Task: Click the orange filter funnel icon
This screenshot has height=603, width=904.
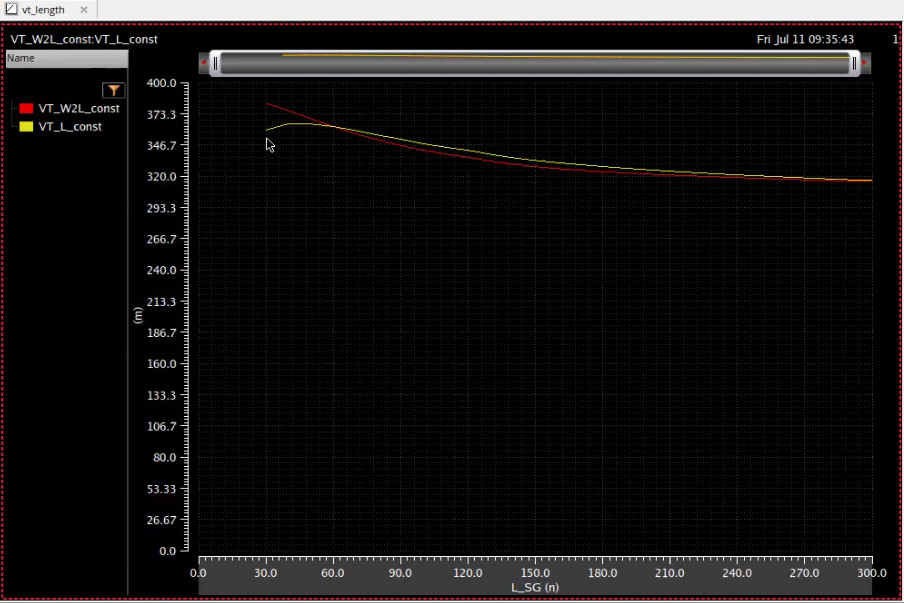Action: 114,90
